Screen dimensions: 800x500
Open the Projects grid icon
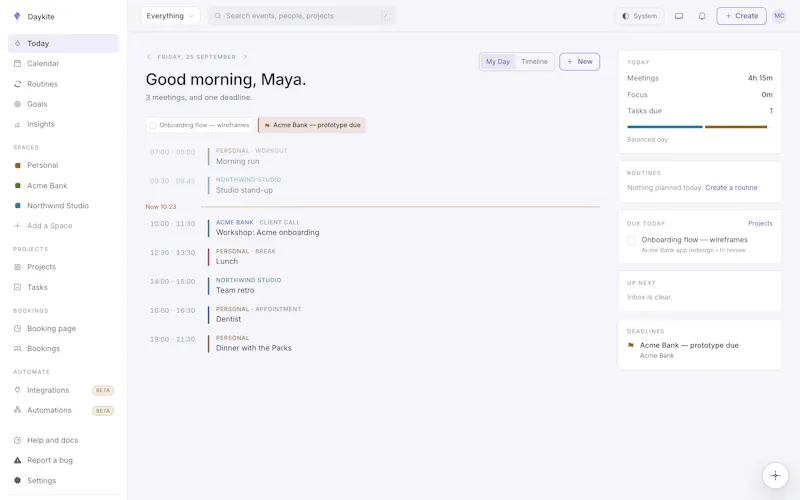[x=17, y=267]
